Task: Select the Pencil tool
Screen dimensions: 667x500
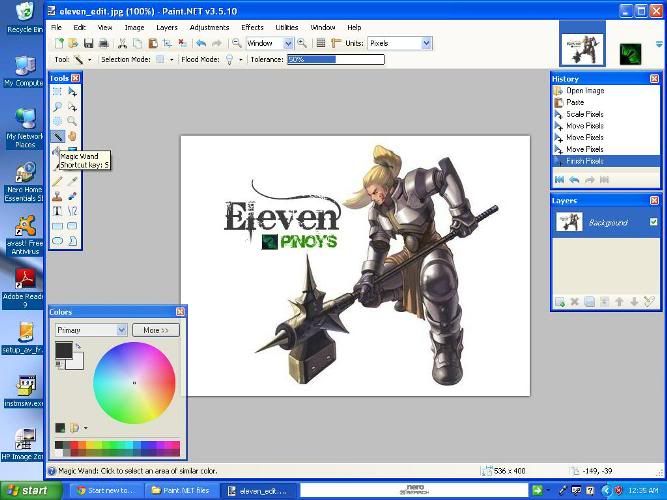Action: pos(57,181)
